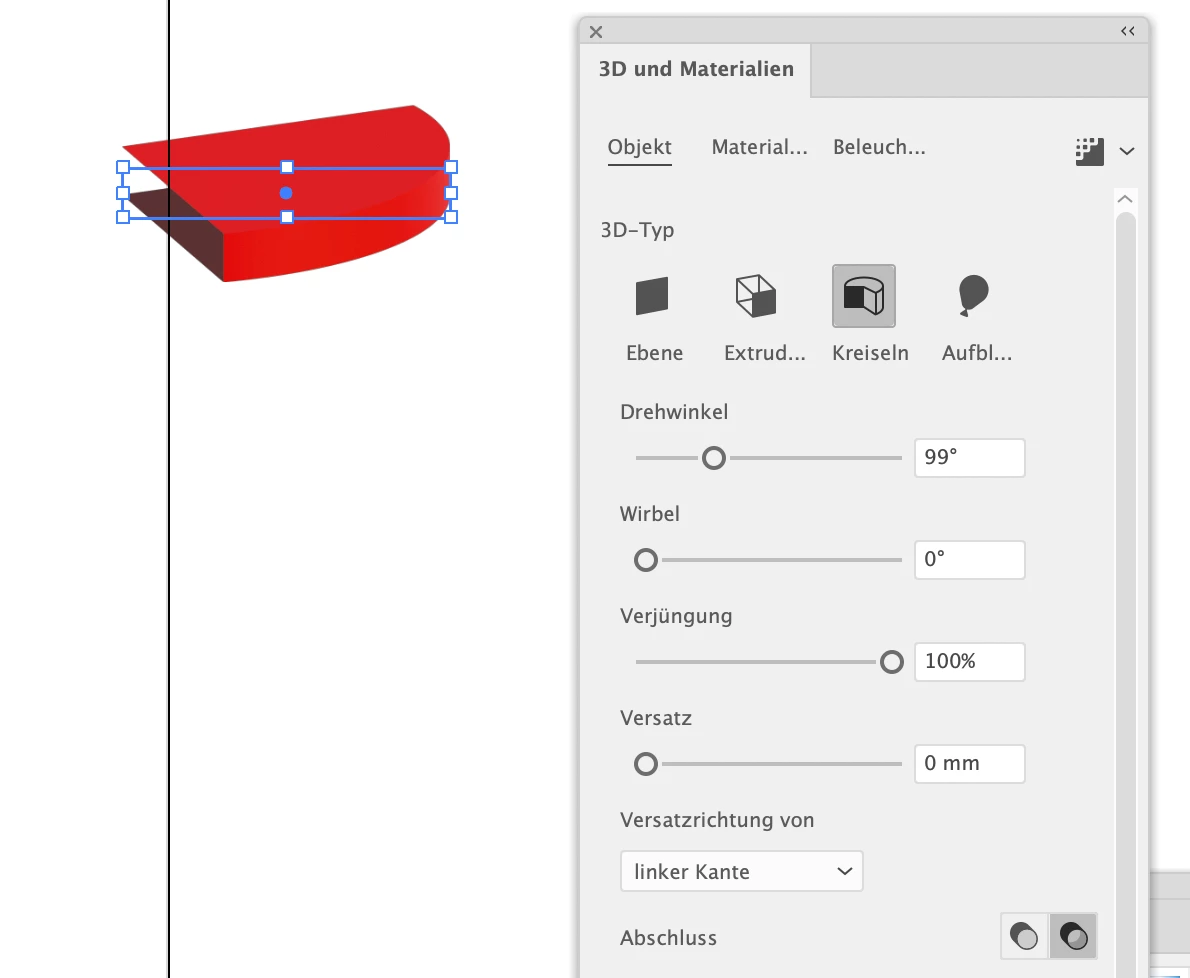Click the Drehwinkel label
The width and height of the screenshot is (1190, 978).
674,412
